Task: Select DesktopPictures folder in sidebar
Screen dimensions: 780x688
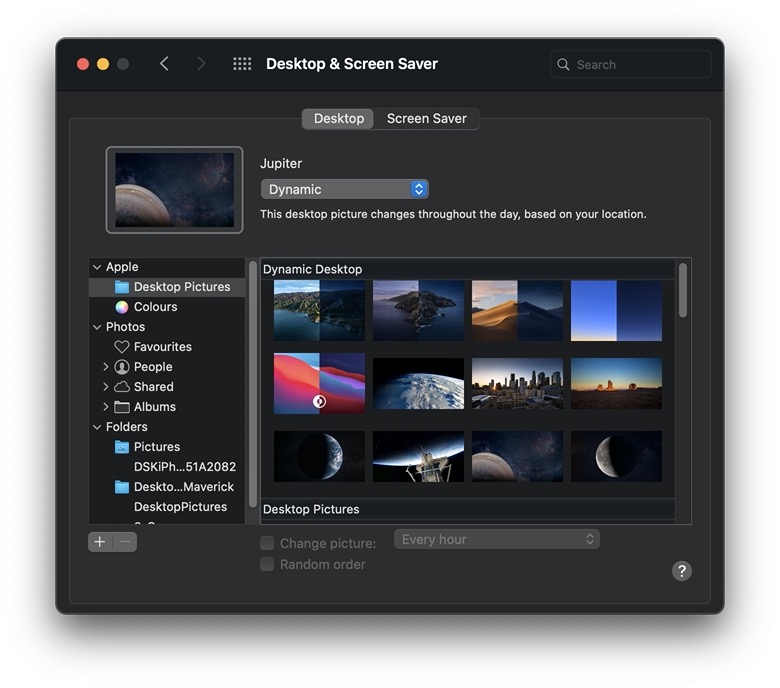Action: click(167, 506)
